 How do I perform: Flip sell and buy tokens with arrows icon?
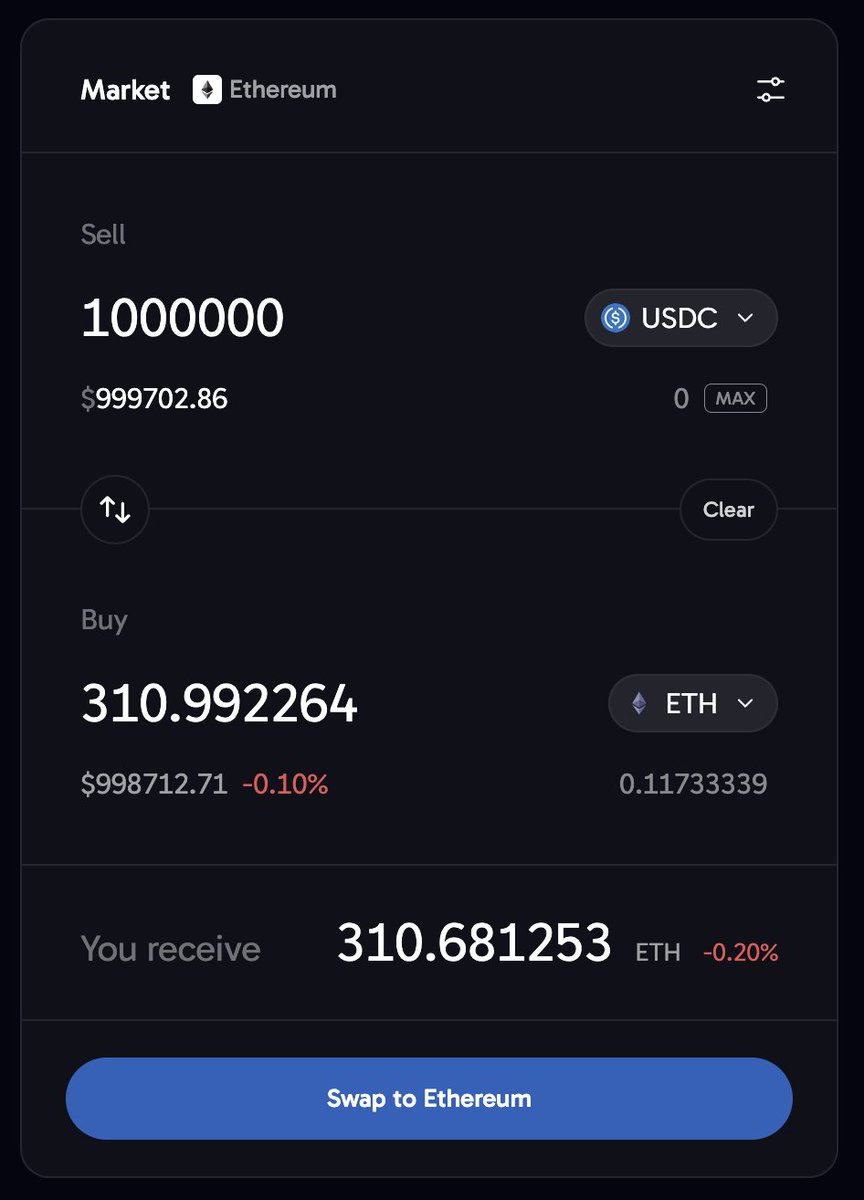pos(115,510)
